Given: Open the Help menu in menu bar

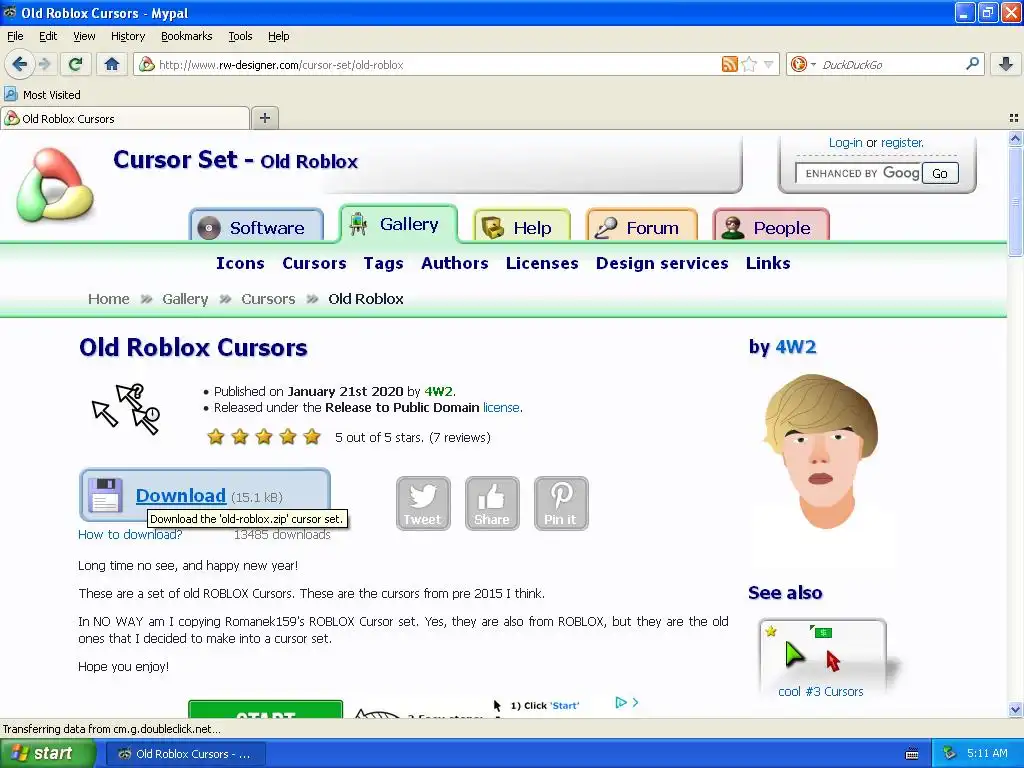Looking at the screenshot, I should (278, 36).
